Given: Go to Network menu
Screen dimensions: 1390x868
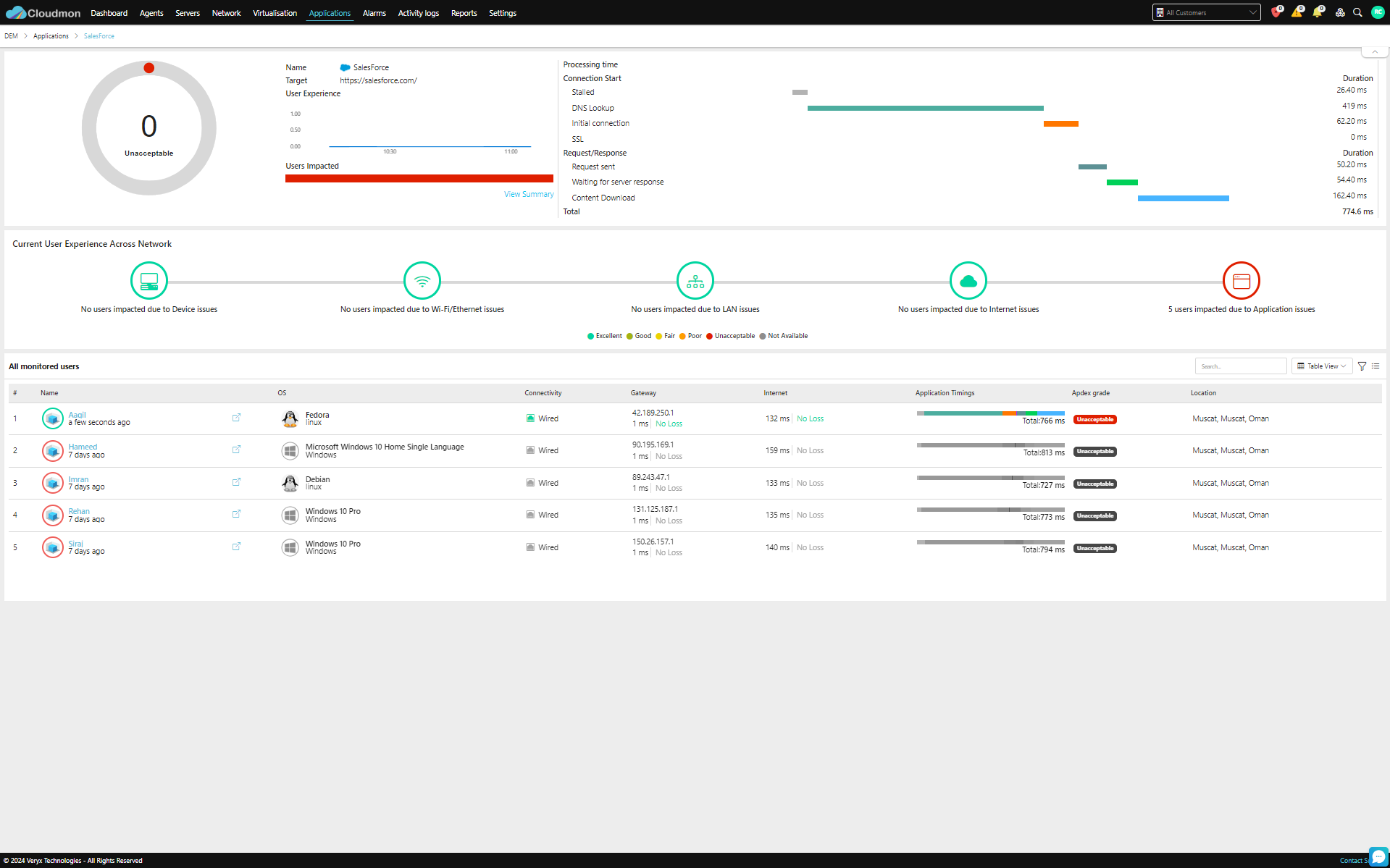Looking at the screenshot, I should pos(226,13).
